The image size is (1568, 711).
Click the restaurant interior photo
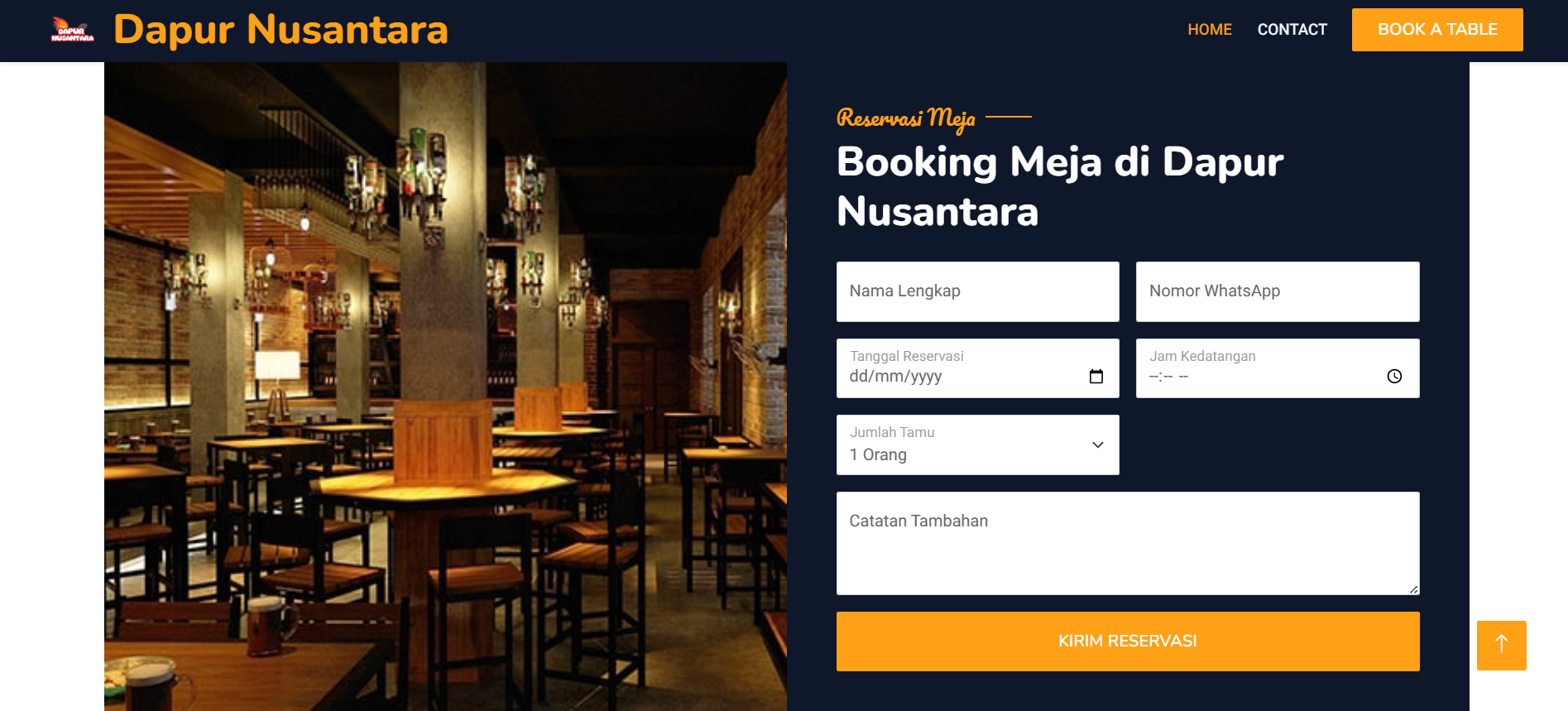(x=445, y=387)
